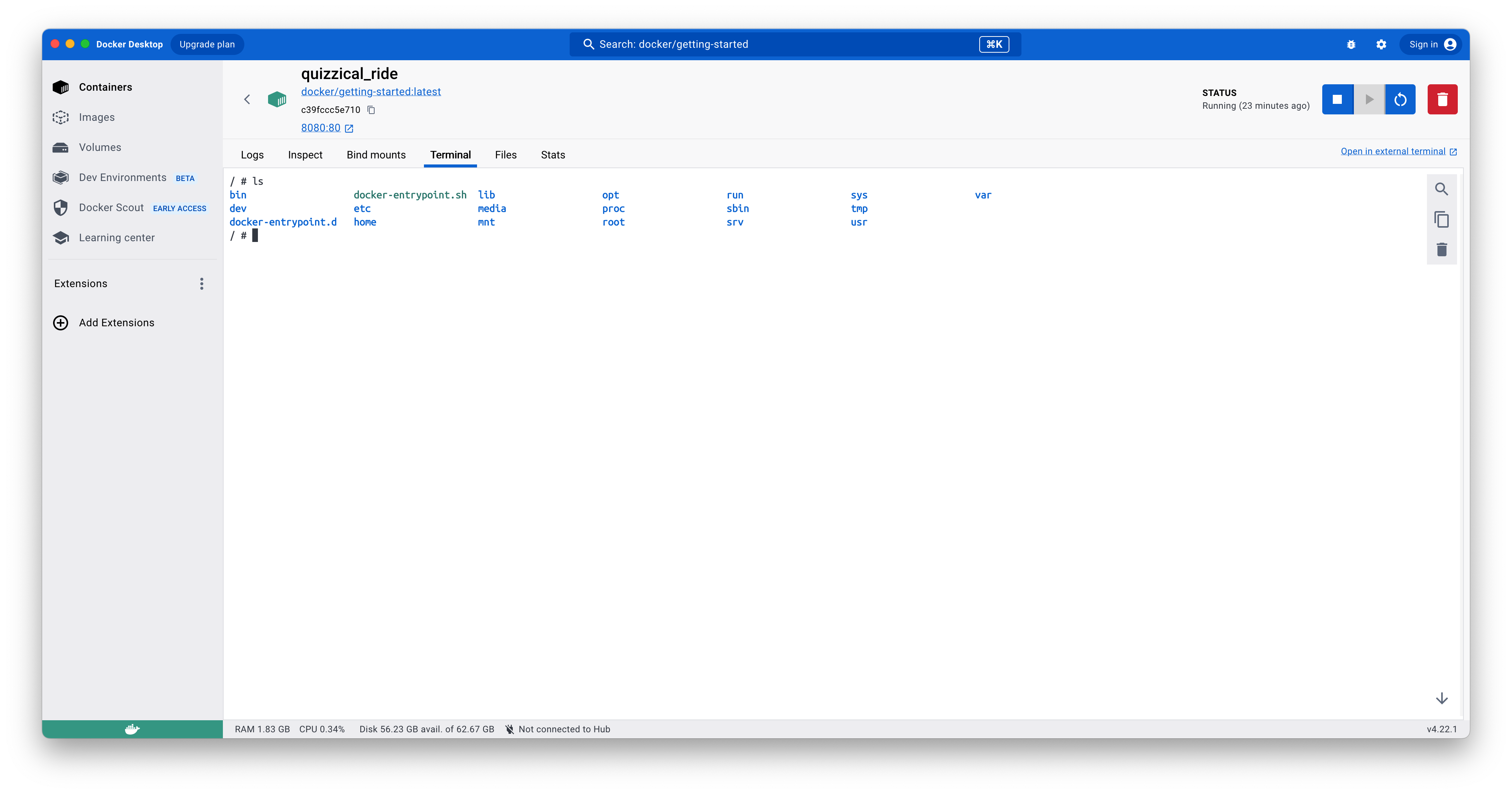Click the 'var' directory in terminal output
Screen dimensions: 1512x794
(x=983, y=195)
